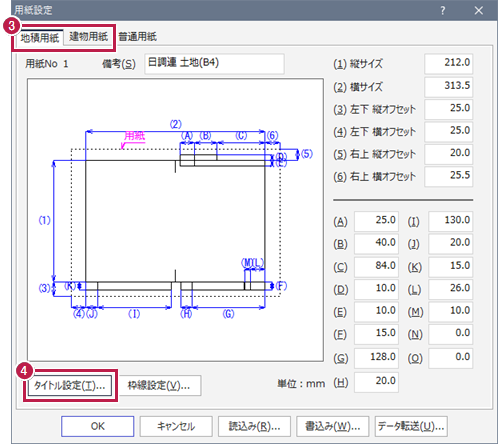The image size is (498, 444).
Task: Click the (O) dimension input field
Action: pyautogui.click(x=450, y=358)
